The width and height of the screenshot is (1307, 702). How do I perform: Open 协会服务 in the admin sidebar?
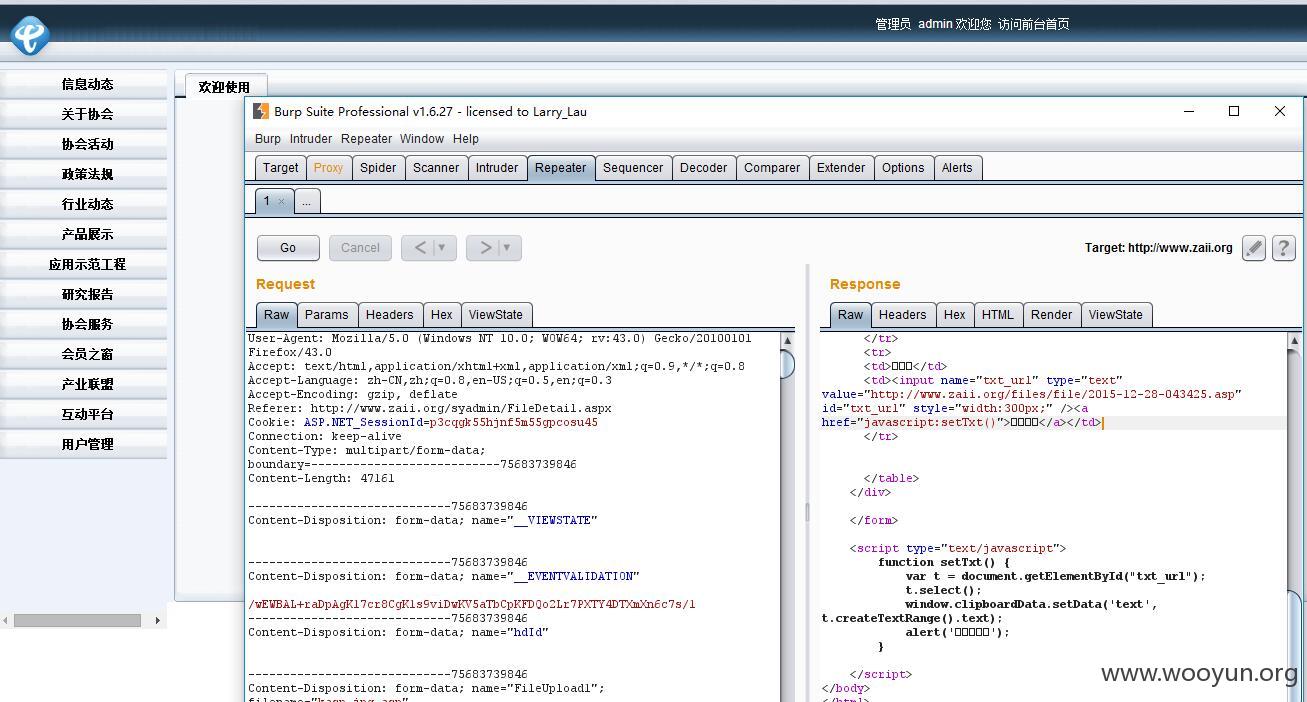[84, 324]
